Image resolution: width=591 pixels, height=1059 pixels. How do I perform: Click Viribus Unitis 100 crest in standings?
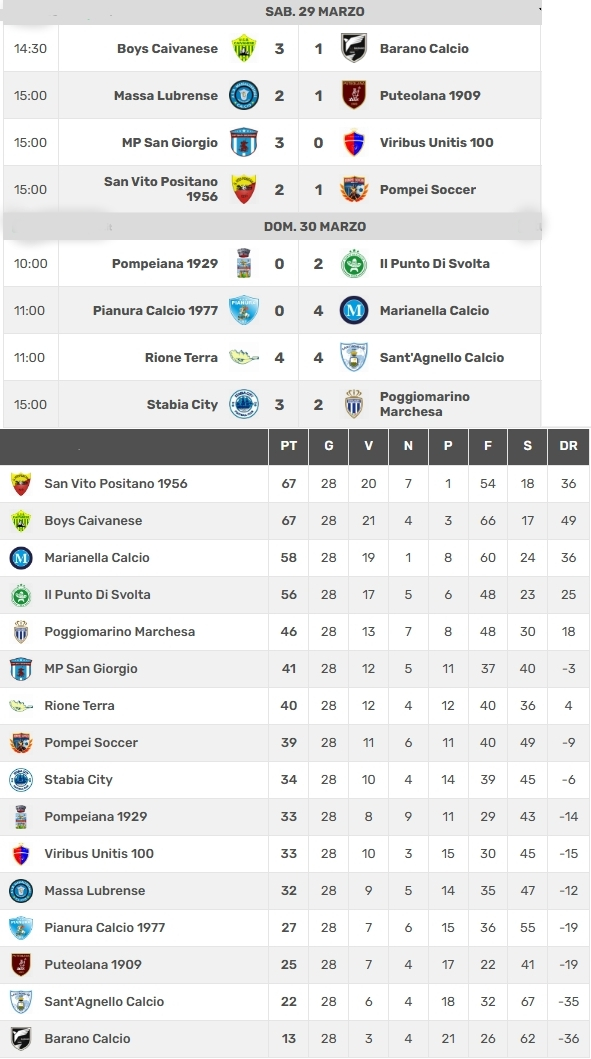[x=21, y=854]
